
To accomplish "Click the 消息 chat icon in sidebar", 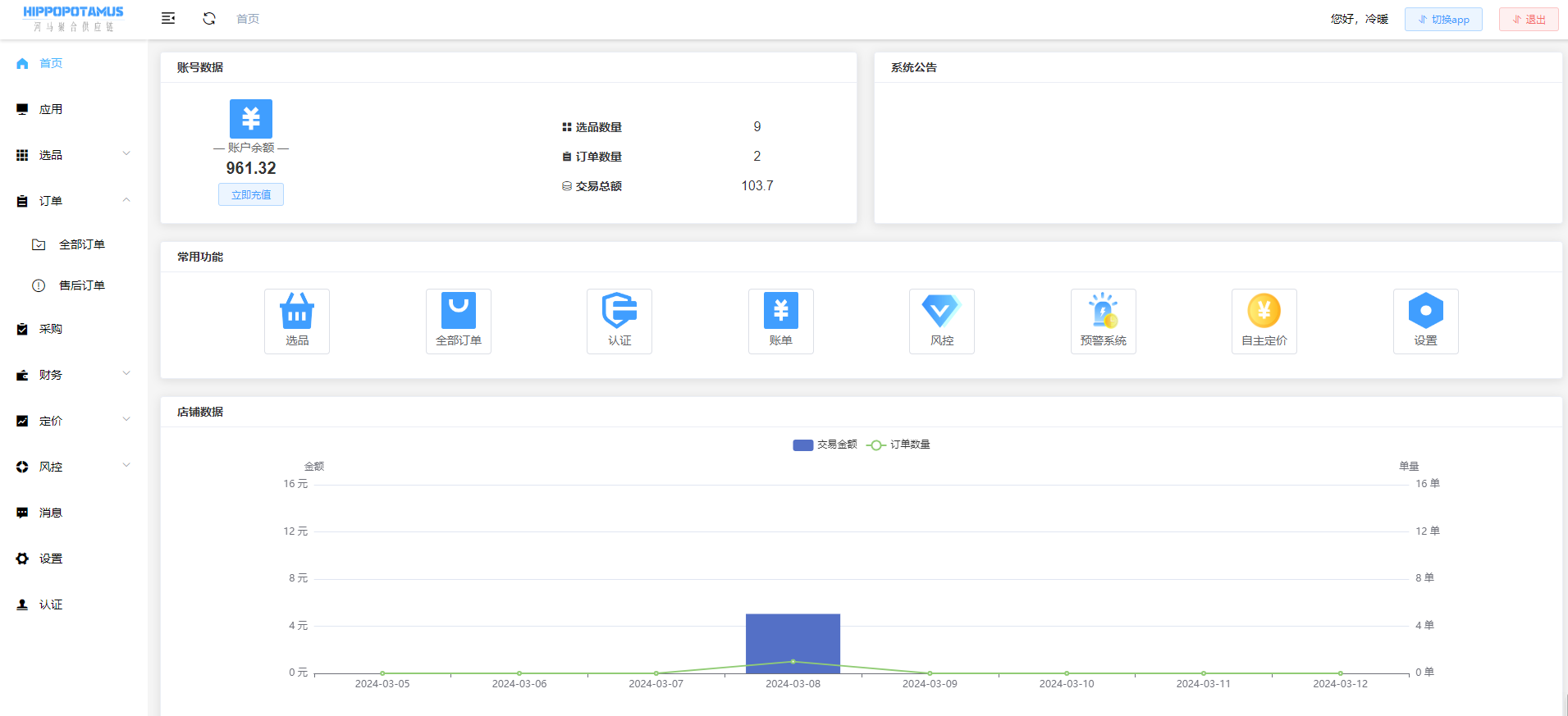I will [22, 513].
